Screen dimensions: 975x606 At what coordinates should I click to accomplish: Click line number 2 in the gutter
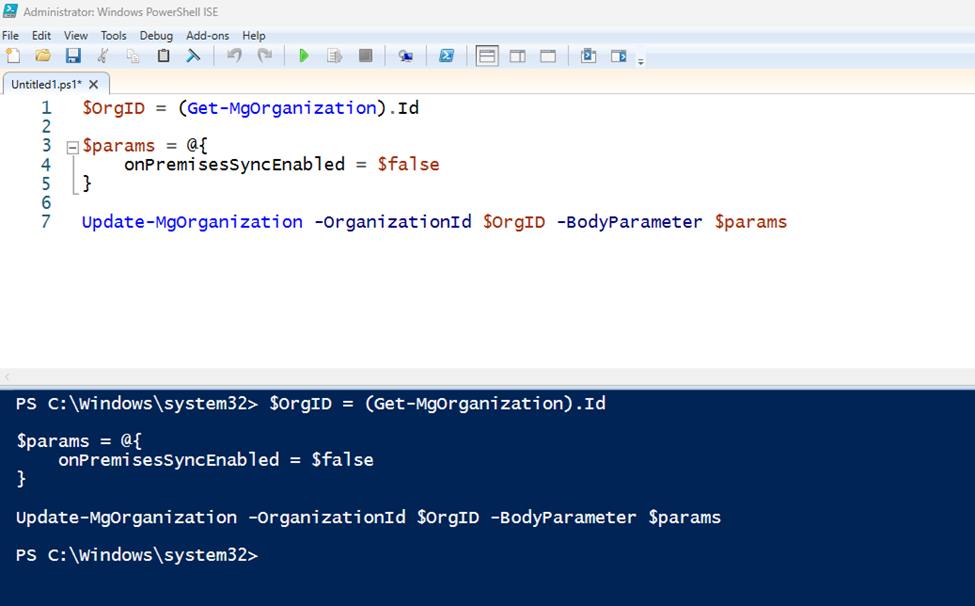point(46,127)
